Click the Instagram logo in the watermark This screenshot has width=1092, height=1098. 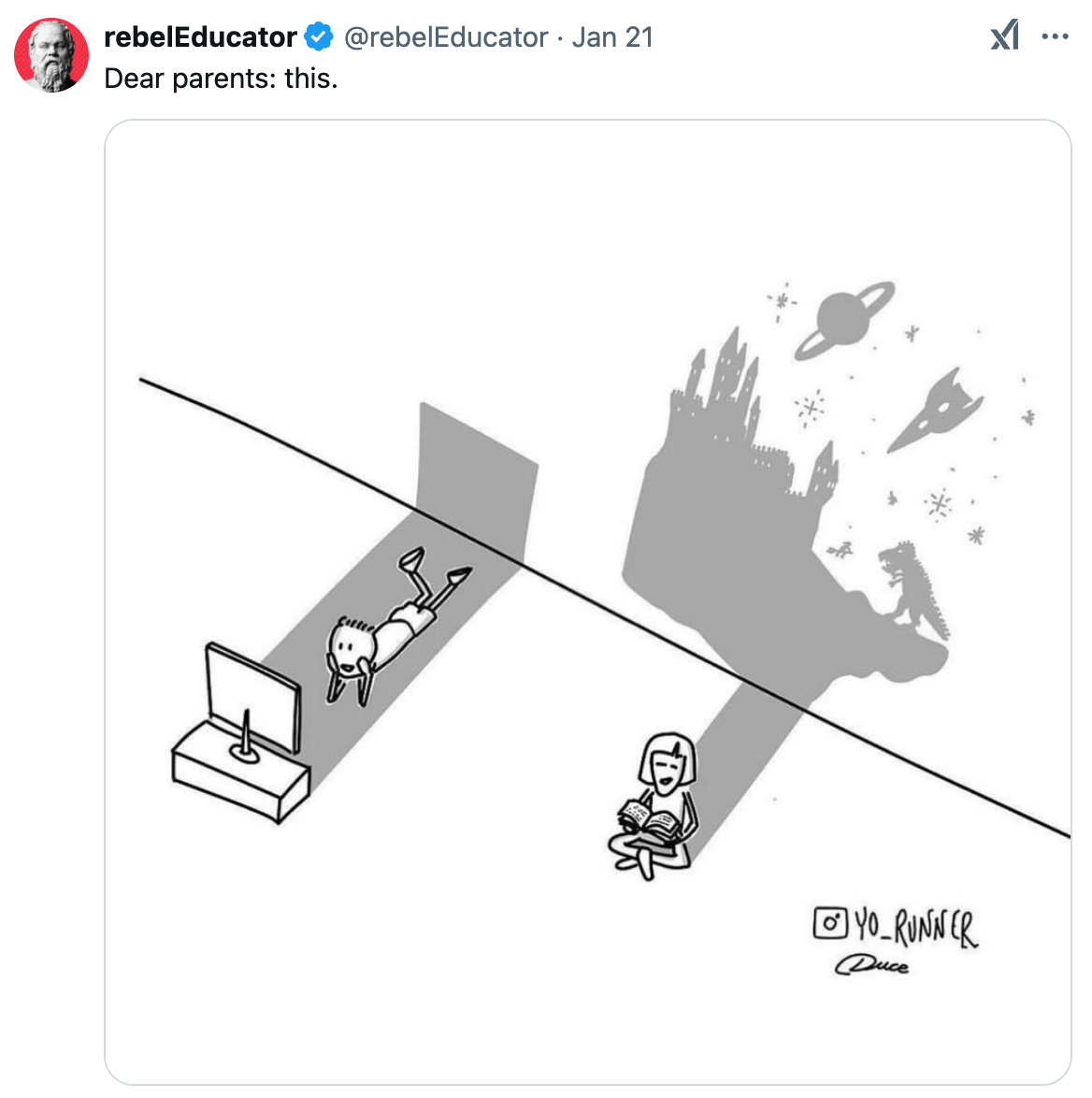point(830,922)
